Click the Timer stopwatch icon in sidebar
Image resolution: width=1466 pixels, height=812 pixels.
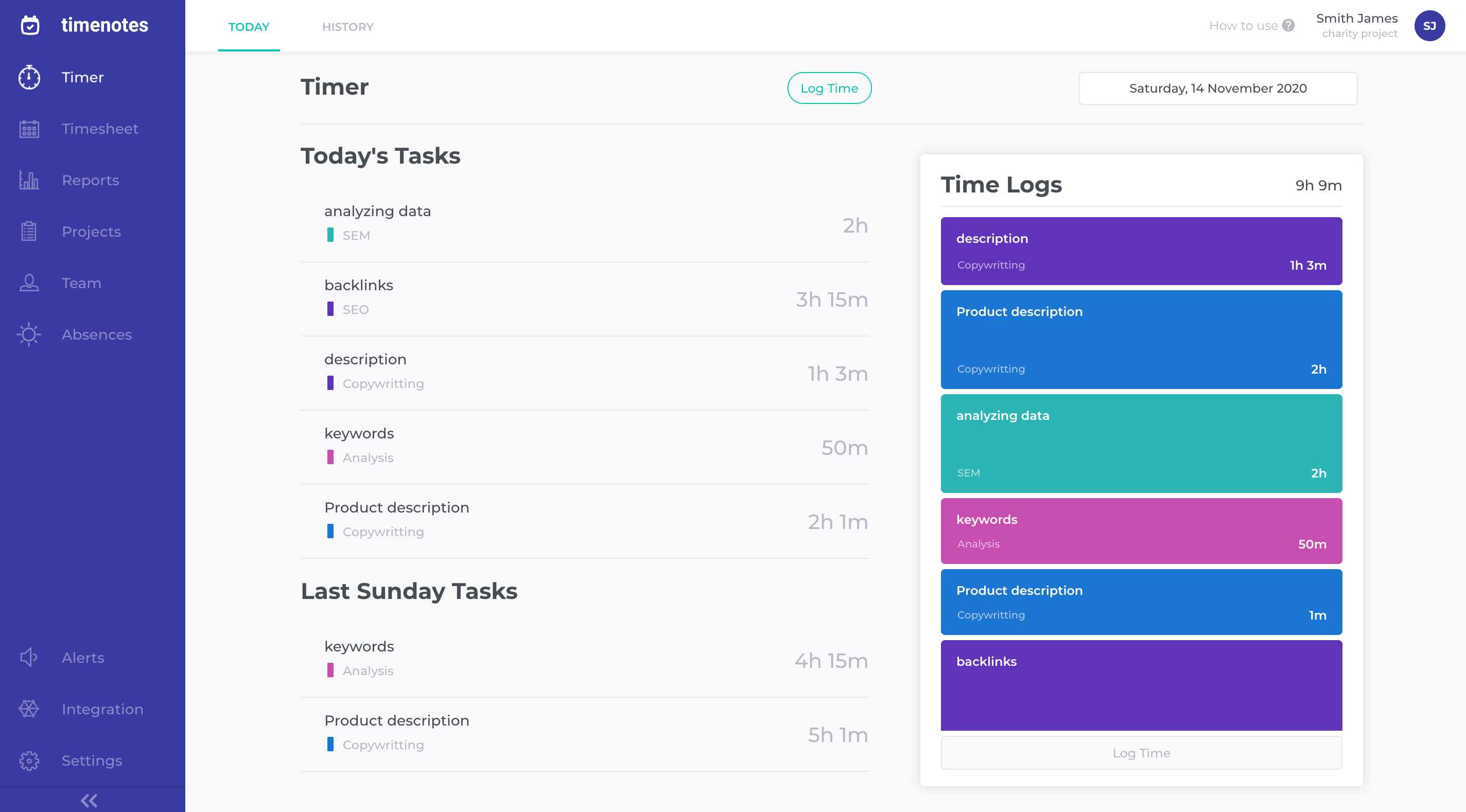pyautogui.click(x=29, y=77)
